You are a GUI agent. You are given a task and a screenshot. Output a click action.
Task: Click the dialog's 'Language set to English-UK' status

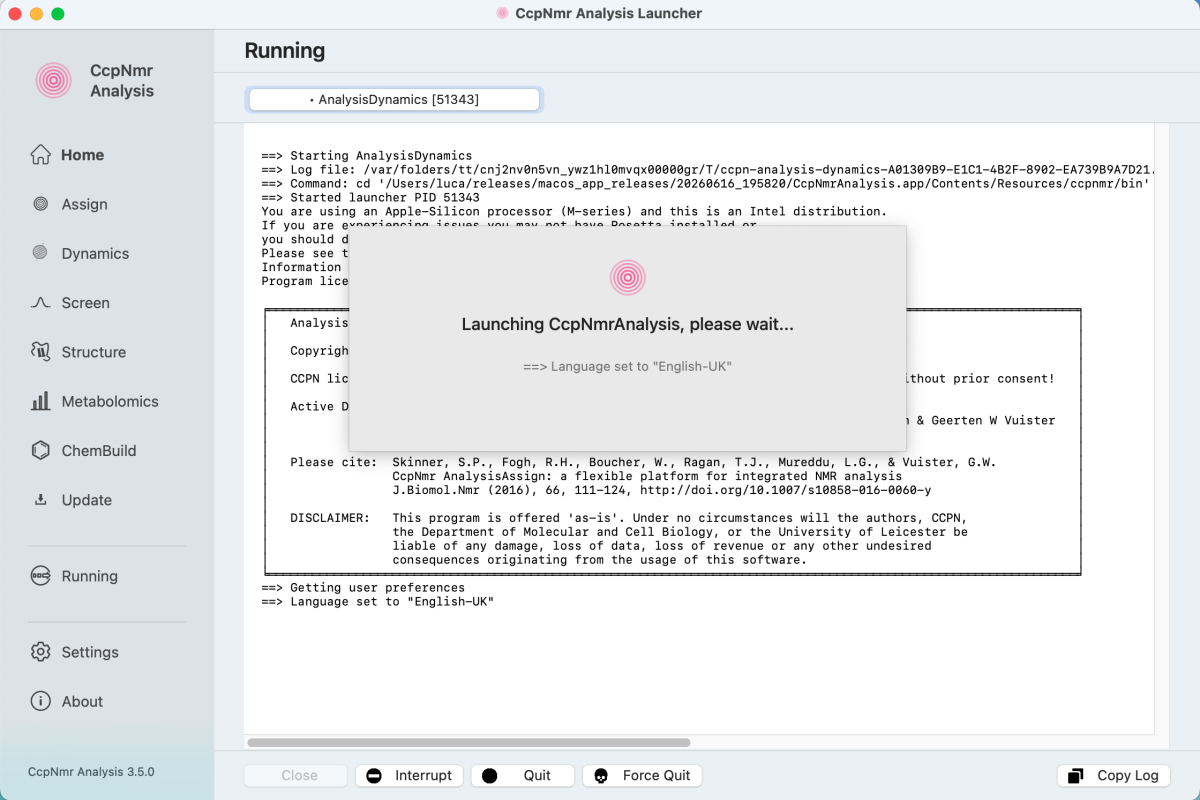tap(628, 367)
